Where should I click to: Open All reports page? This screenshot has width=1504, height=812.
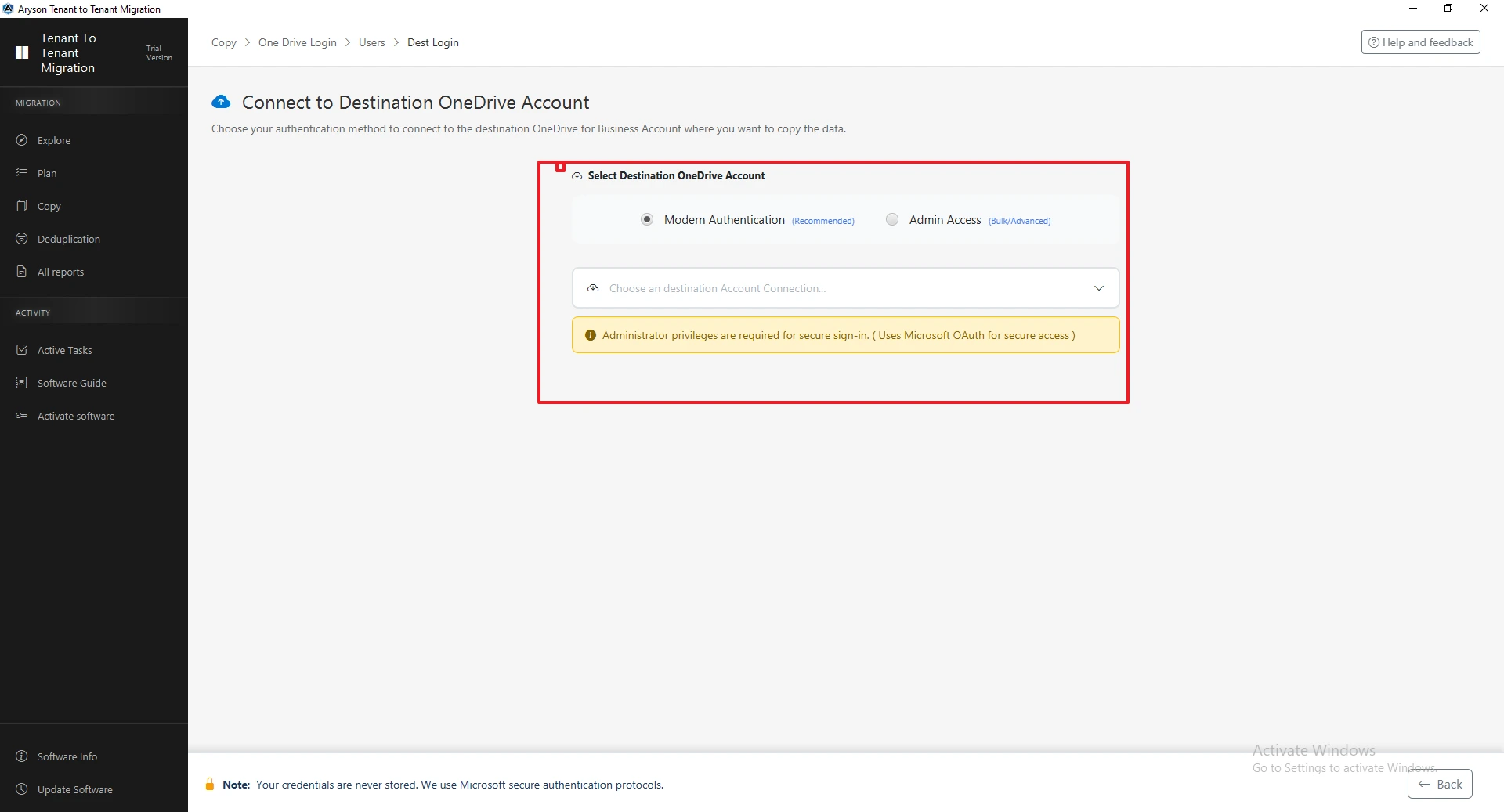(94, 272)
